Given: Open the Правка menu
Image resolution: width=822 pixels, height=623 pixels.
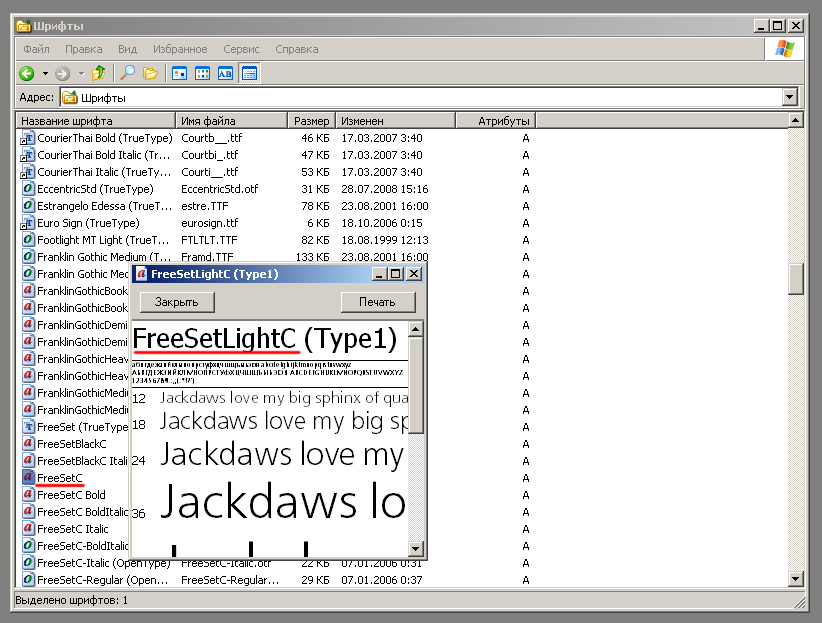Looking at the screenshot, I should [83, 49].
